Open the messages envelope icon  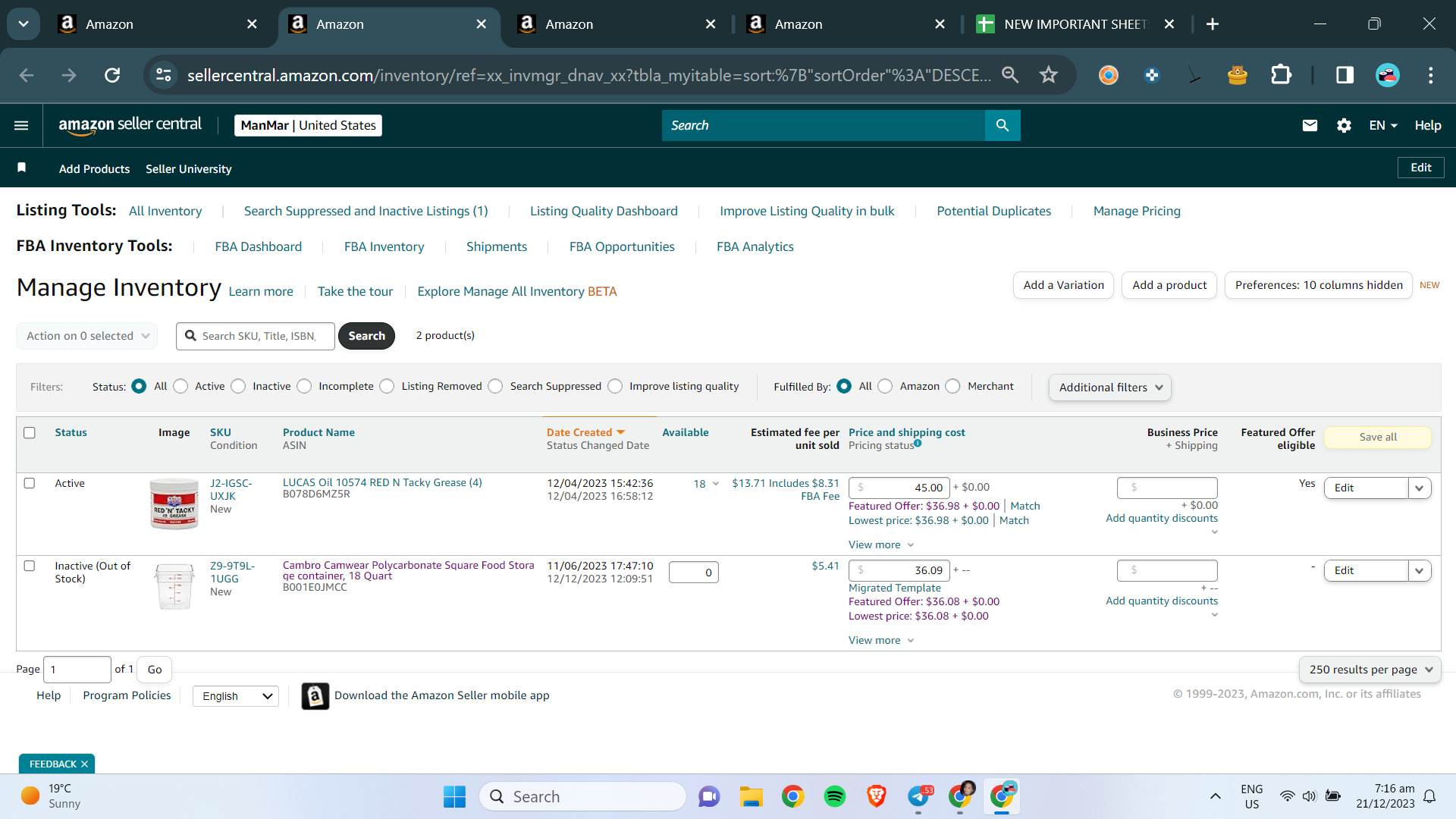[1310, 125]
